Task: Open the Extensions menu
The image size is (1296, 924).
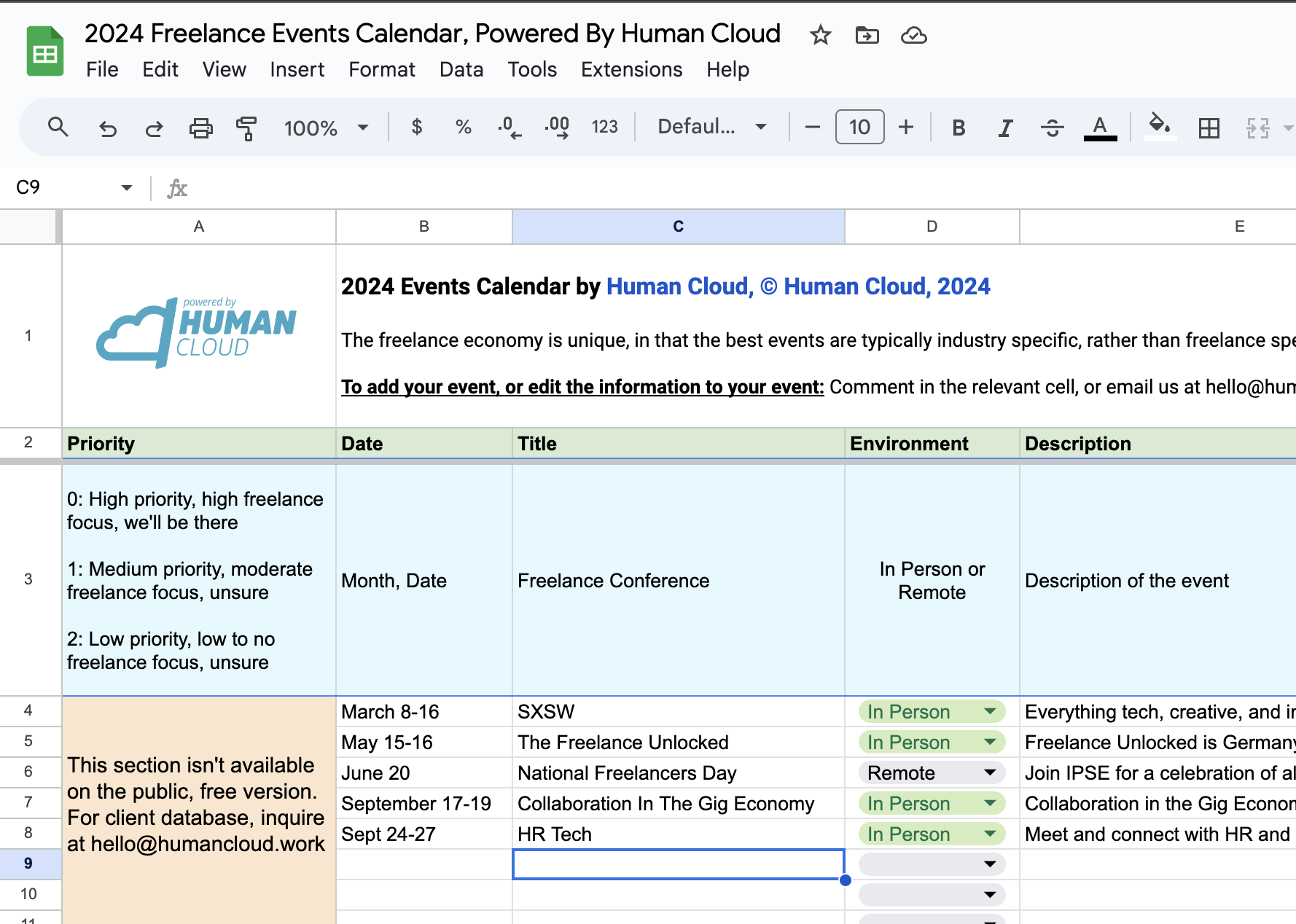Action: (632, 70)
